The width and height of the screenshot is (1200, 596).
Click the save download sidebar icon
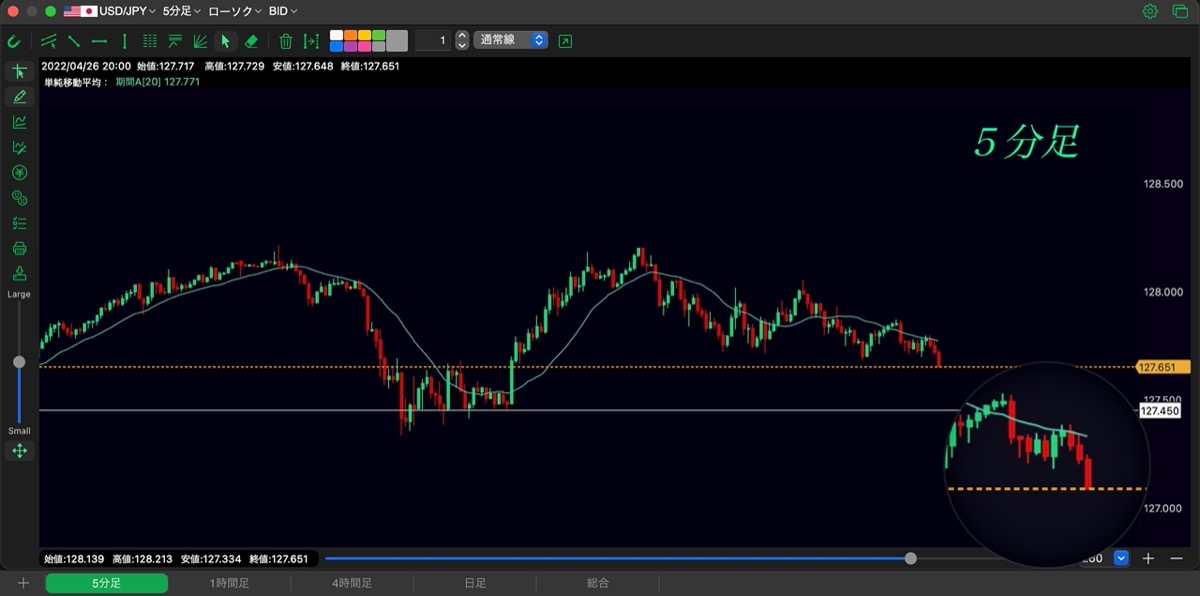(19, 274)
